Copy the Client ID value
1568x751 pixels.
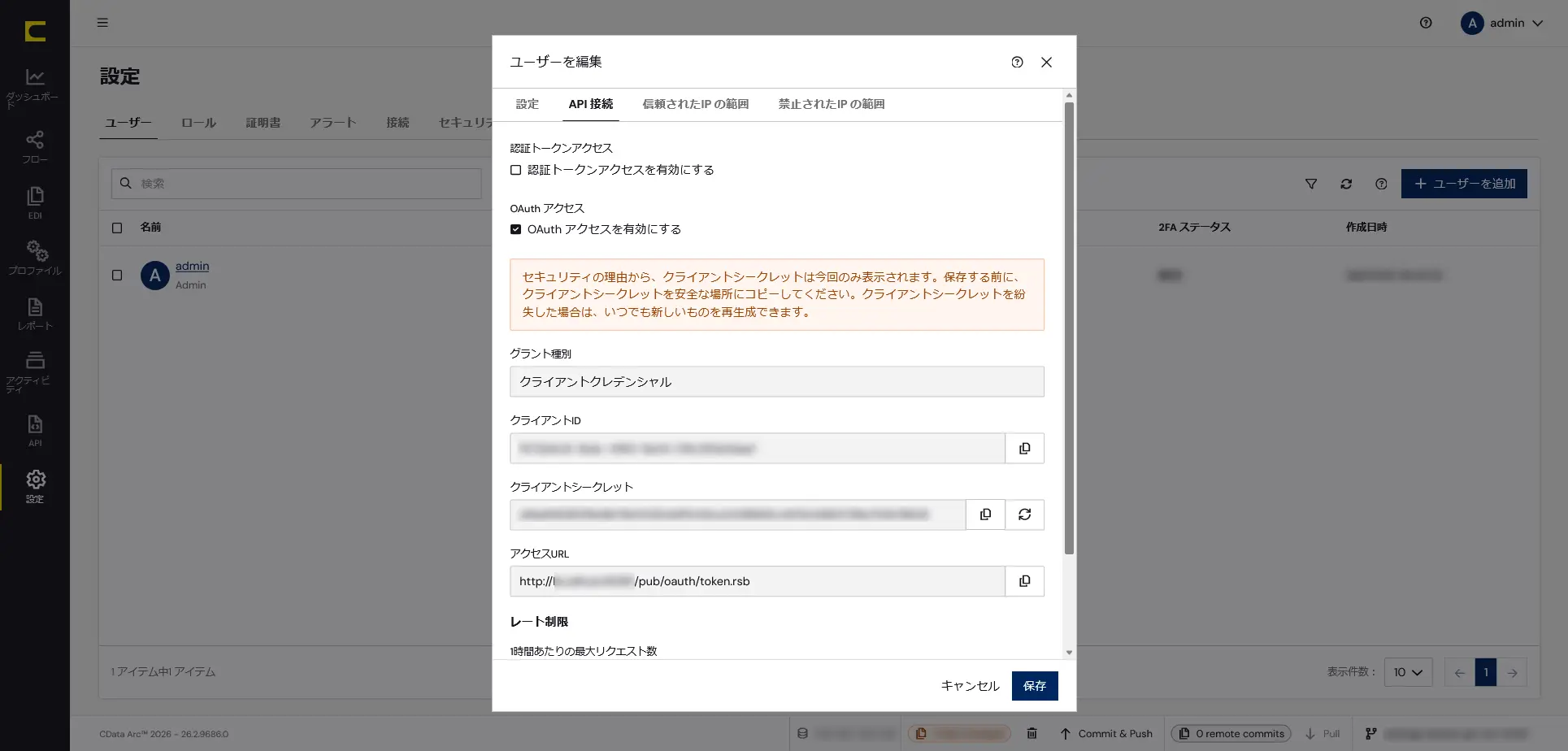pyautogui.click(x=1024, y=448)
